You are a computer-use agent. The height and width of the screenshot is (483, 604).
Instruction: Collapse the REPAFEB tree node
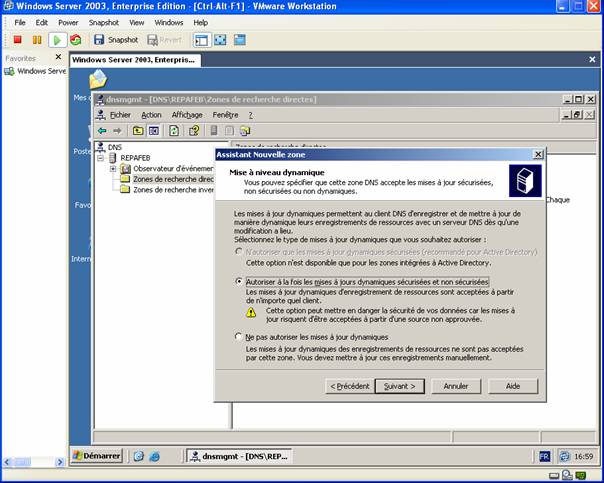coord(101,158)
